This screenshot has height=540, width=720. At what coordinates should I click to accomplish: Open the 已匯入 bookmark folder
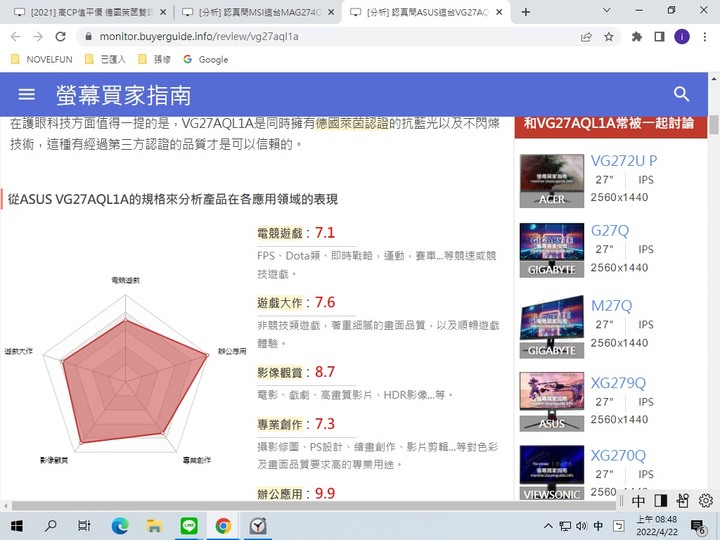click(105, 59)
